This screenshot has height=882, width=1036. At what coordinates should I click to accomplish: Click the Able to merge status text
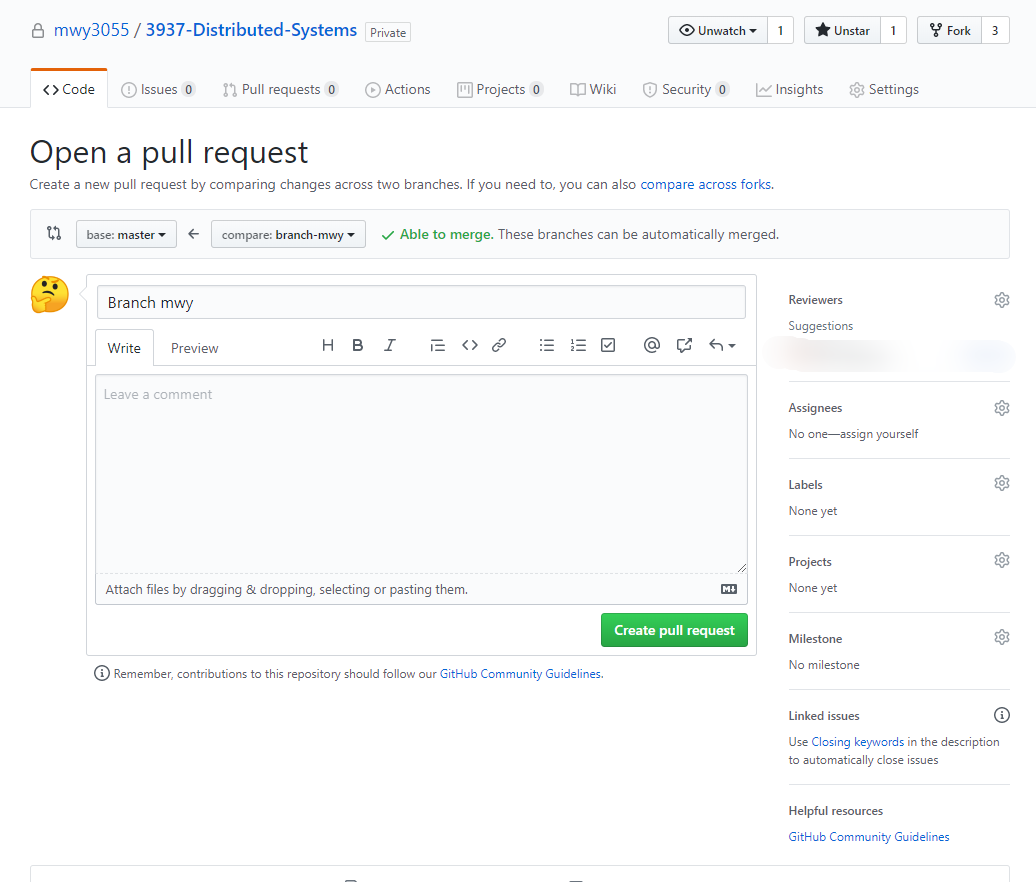click(447, 235)
